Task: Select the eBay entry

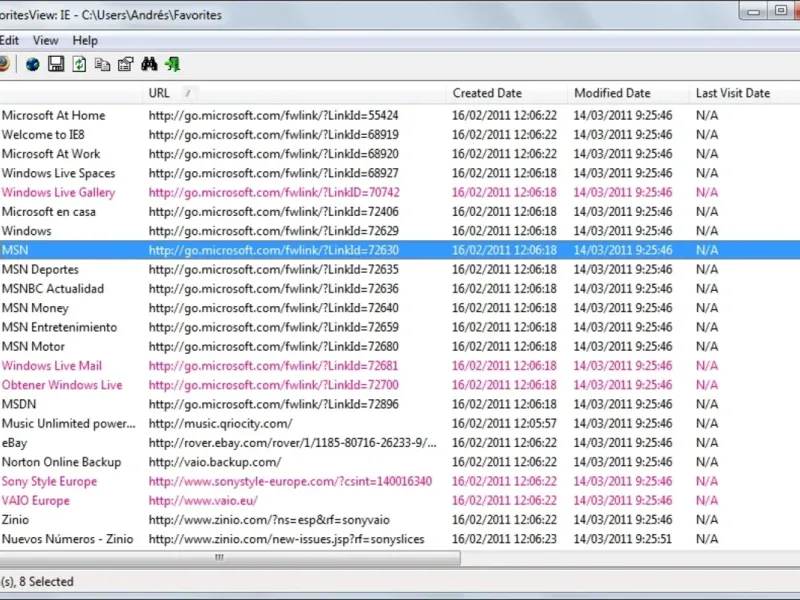Action: pos(14,443)
